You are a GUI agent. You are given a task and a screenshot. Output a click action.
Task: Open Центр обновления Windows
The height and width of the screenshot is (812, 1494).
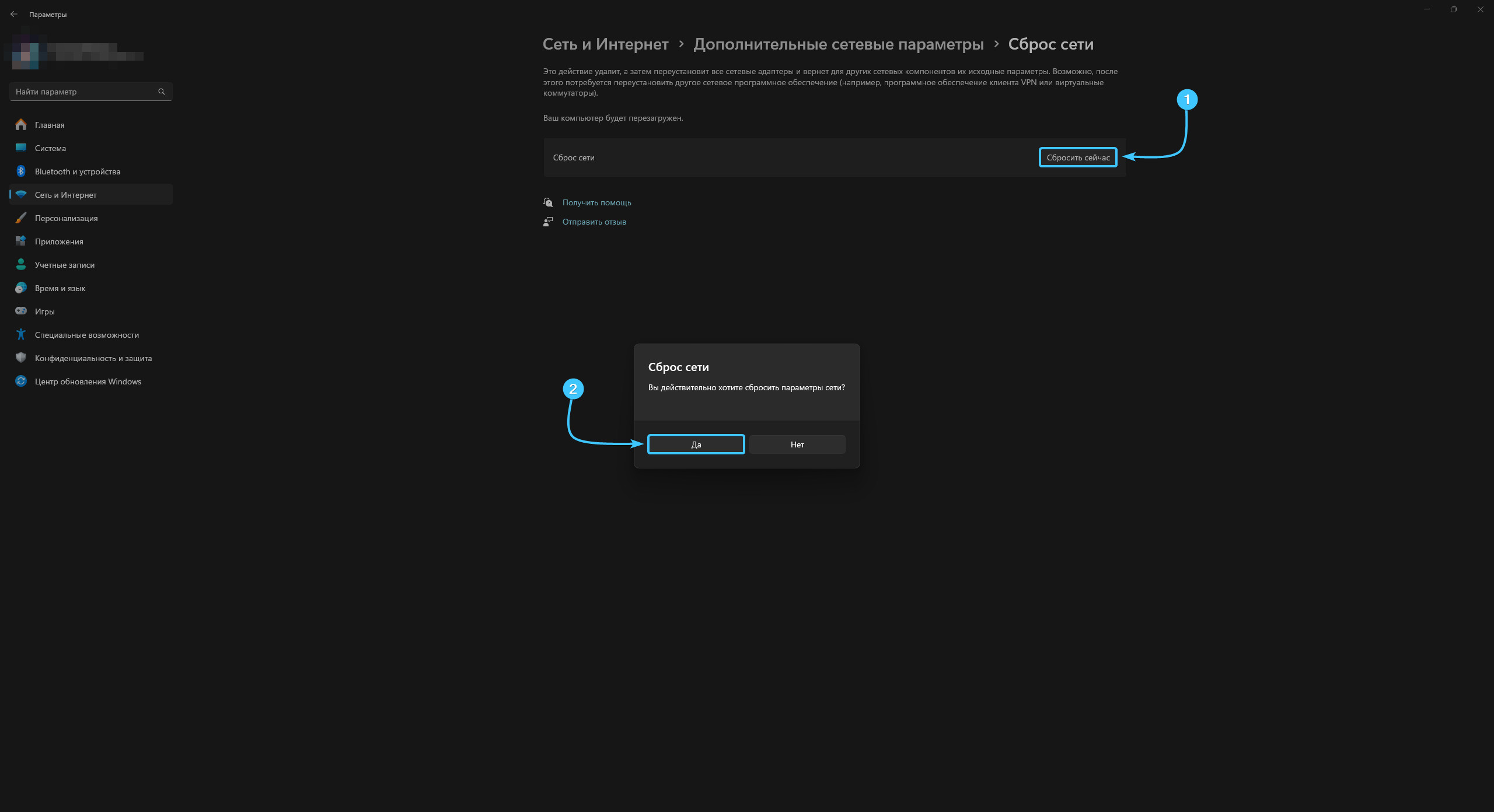point(88,381)
